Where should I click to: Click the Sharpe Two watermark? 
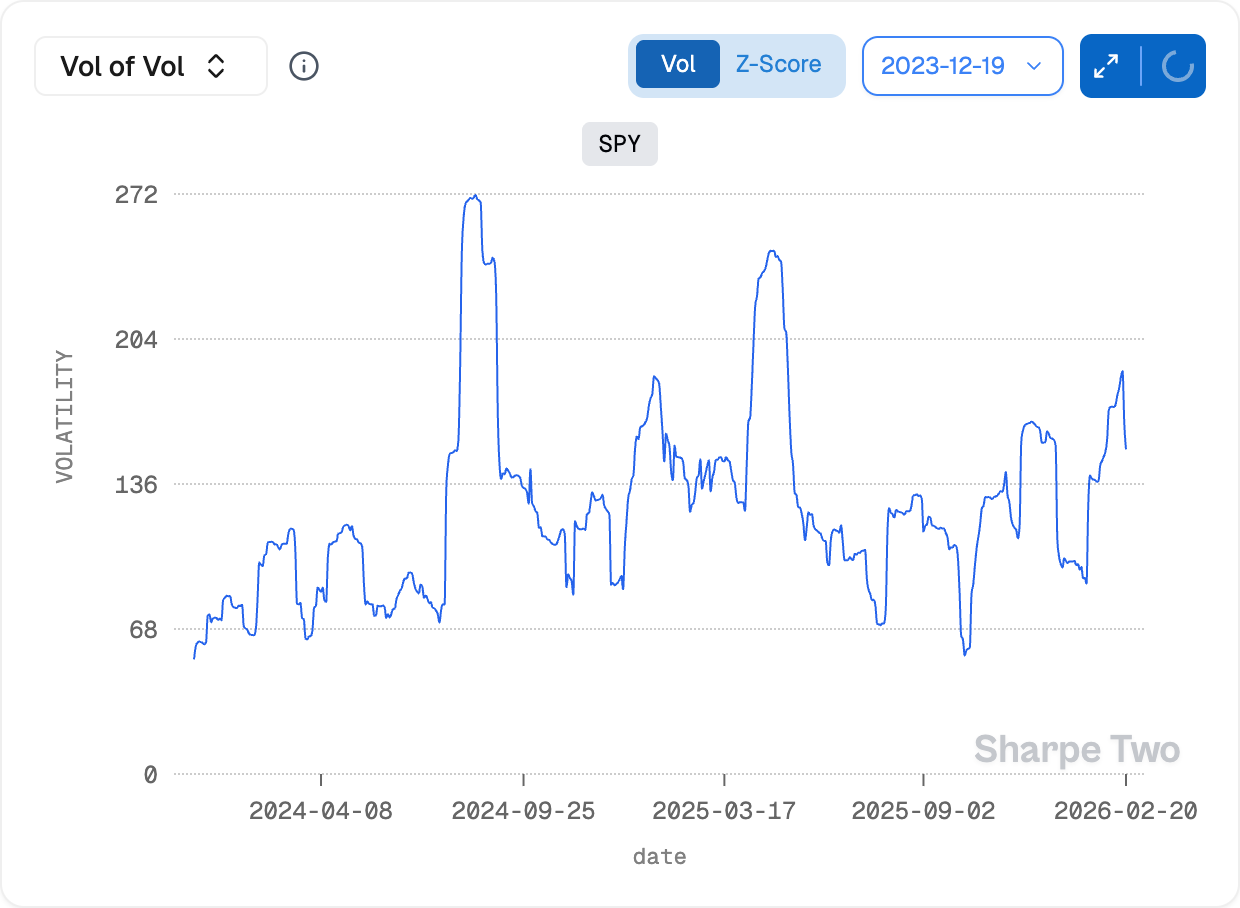click(1076, 749)
